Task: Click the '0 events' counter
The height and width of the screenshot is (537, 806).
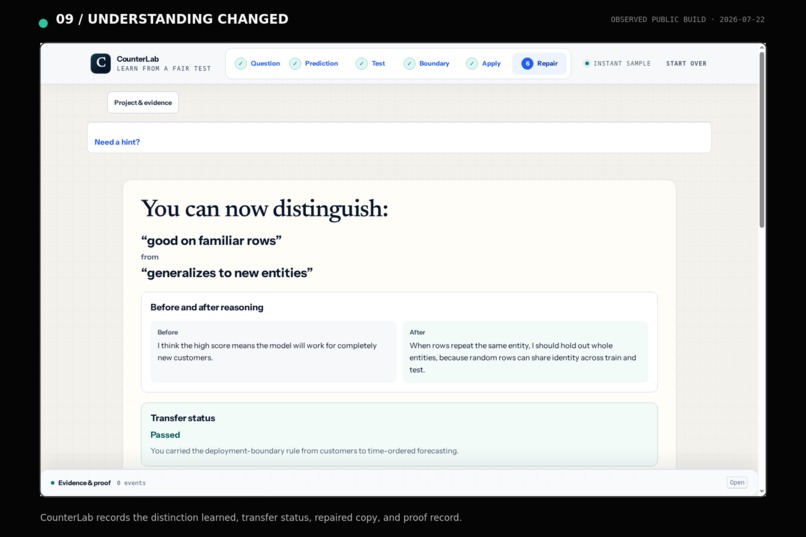Action: tap(131, 483)
